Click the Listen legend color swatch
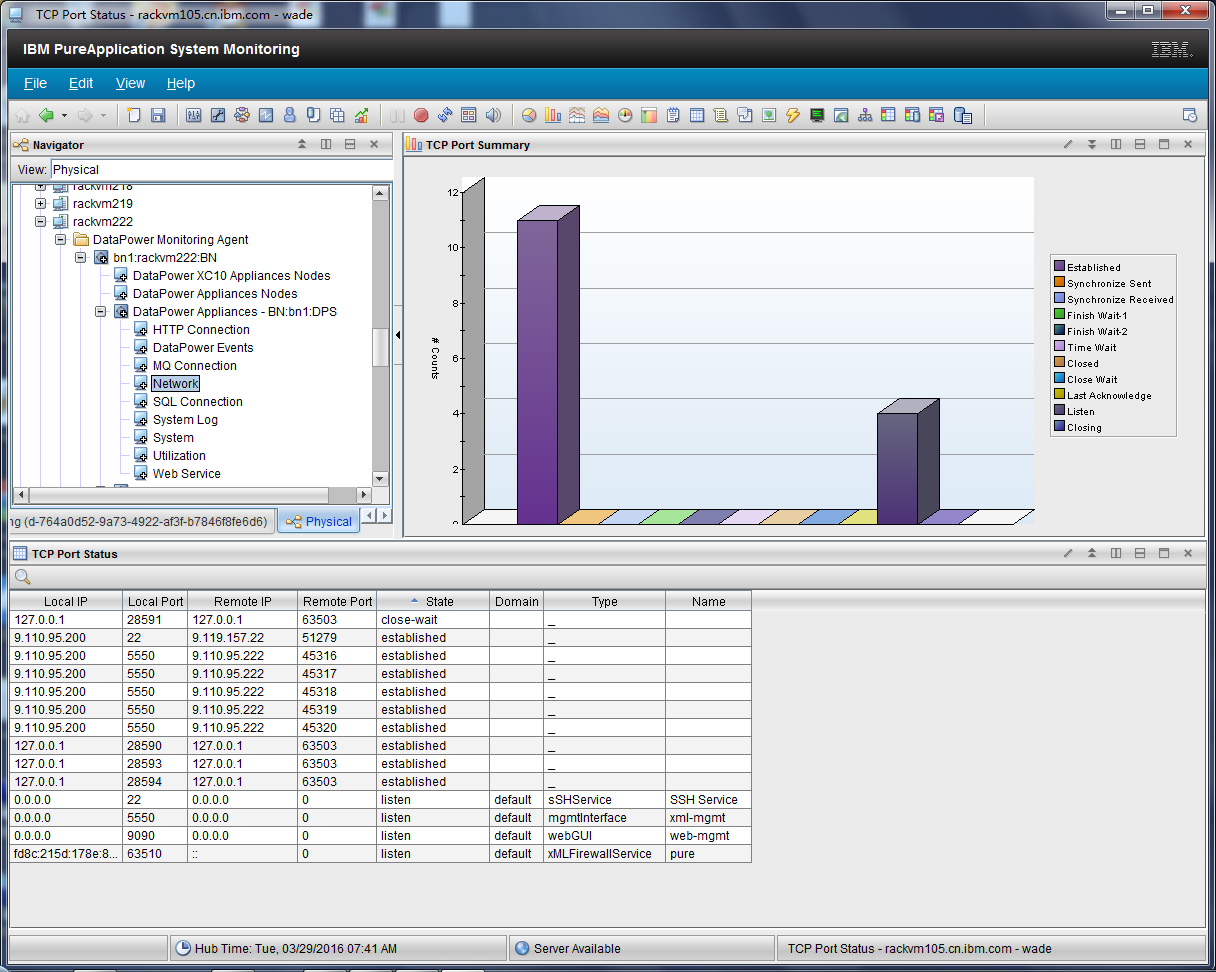The height and width of the screenshot is (972, 1216). pyautogui.click(x=1059, y=411)
